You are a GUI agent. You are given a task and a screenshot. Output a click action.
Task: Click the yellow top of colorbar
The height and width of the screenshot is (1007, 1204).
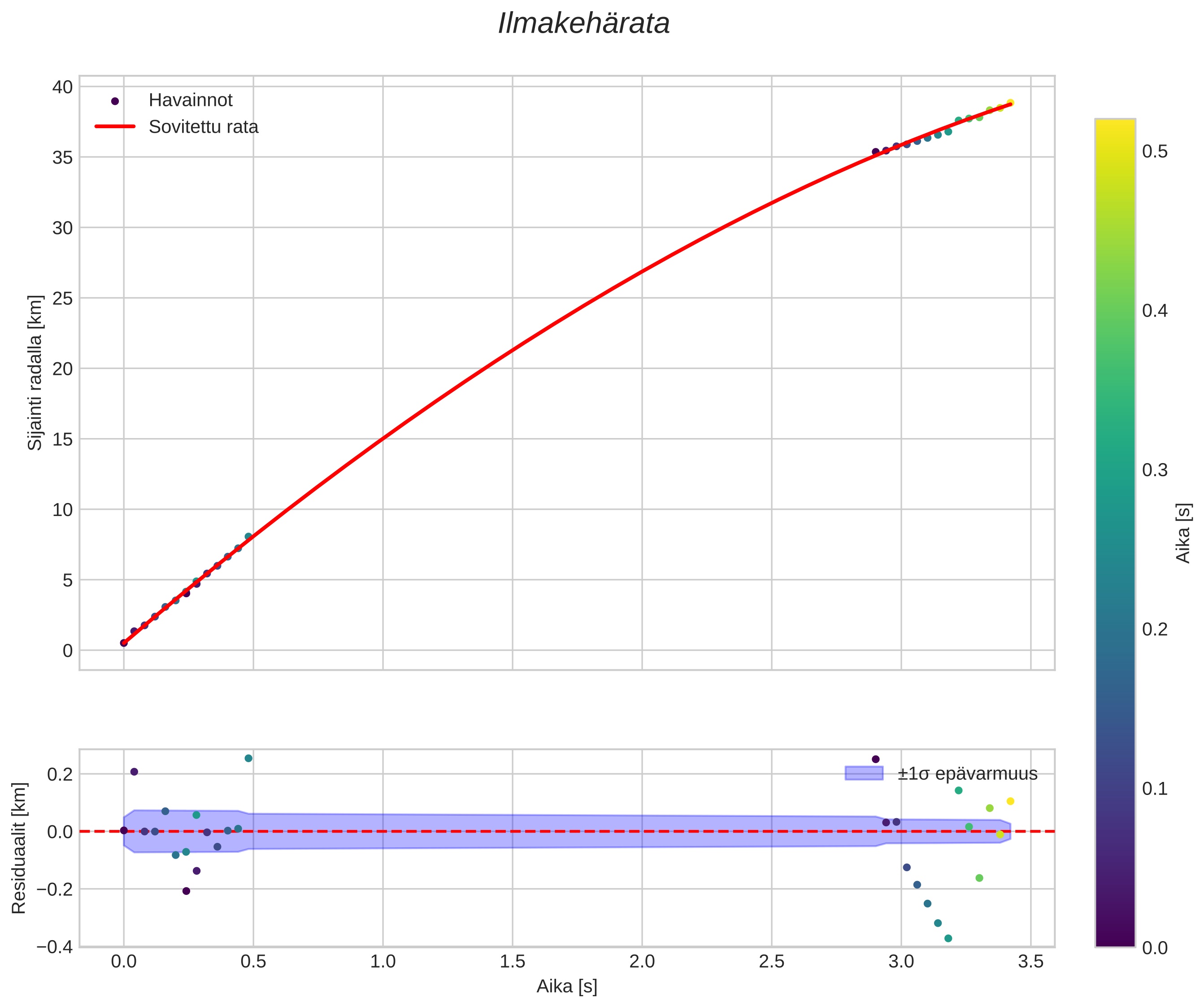pyautogui.click(x=1115, y=127)
